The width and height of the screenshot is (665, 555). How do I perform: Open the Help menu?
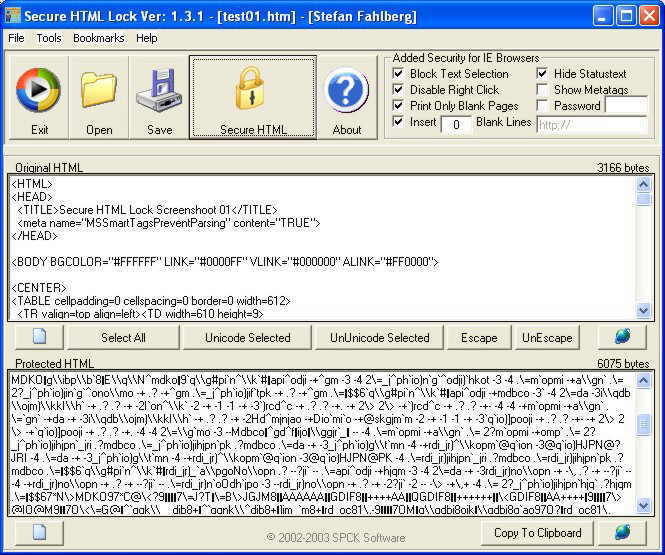click(147, 38)
